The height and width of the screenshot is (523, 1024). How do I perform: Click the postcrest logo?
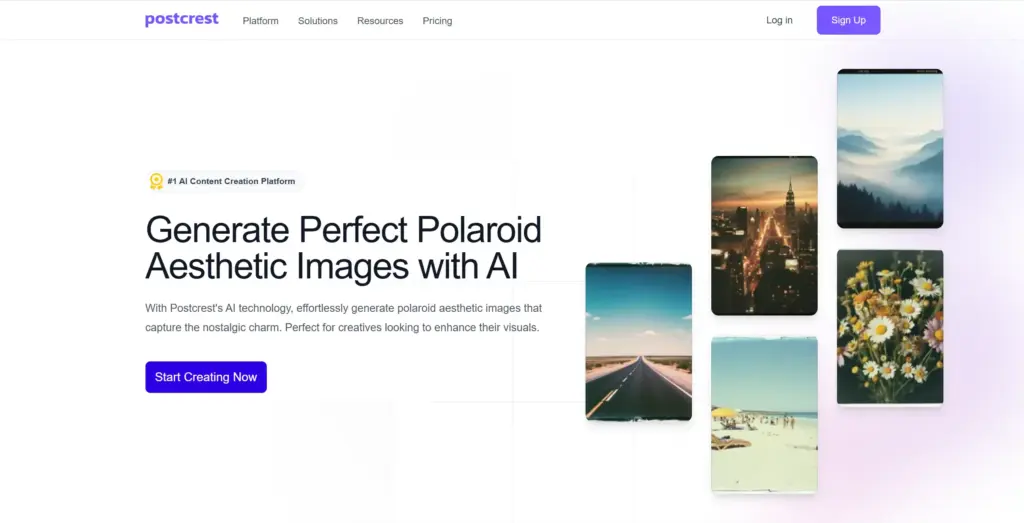182,20
